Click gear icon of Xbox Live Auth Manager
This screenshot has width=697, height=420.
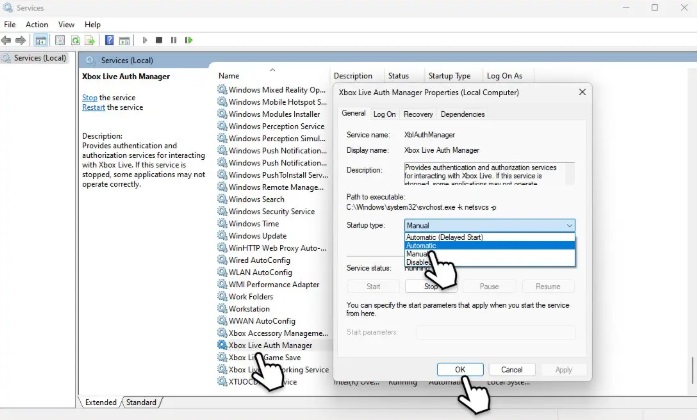[x=222, y=344]
